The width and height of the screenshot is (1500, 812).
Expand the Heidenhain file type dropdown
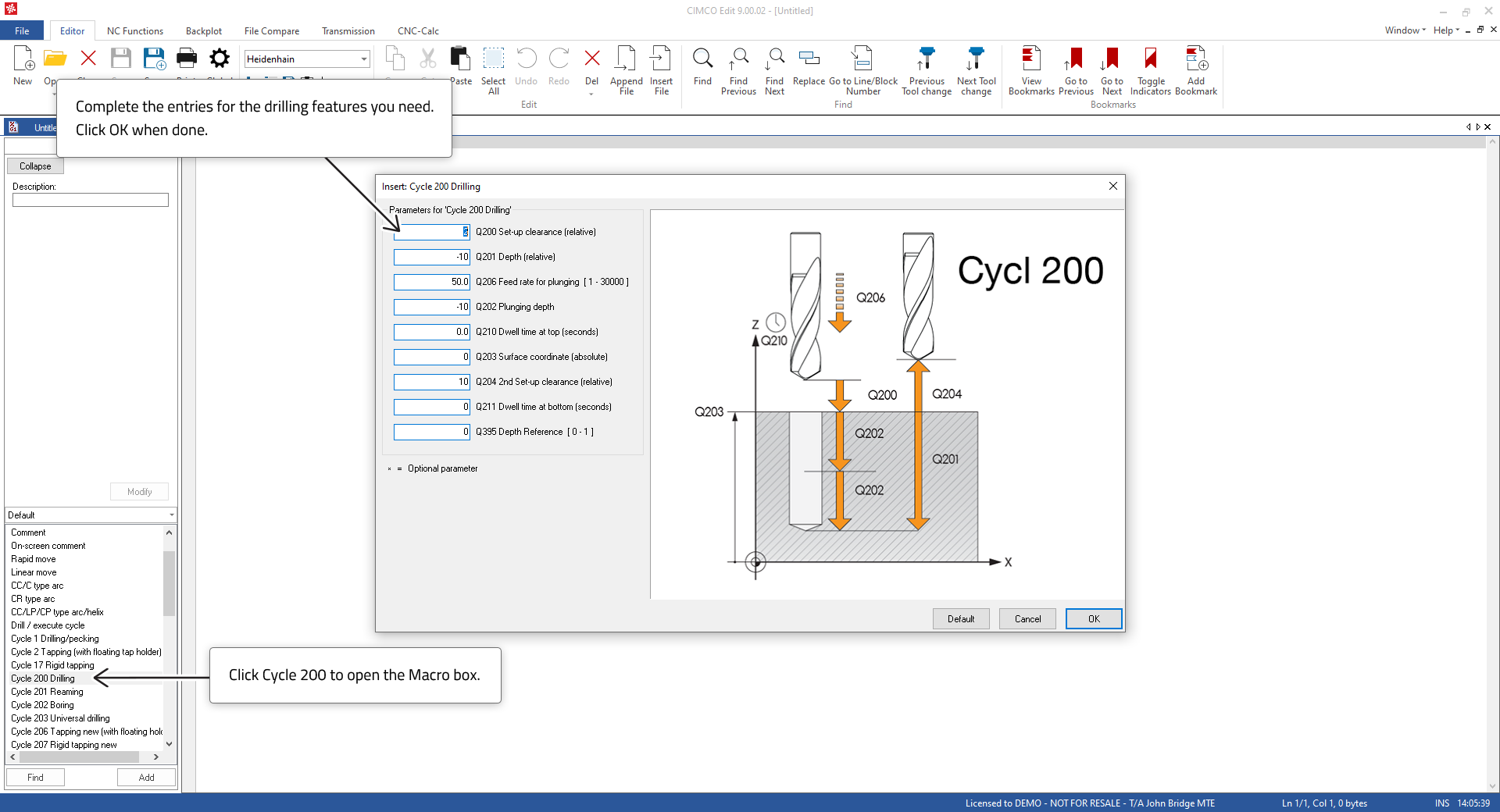pos(363,59)
